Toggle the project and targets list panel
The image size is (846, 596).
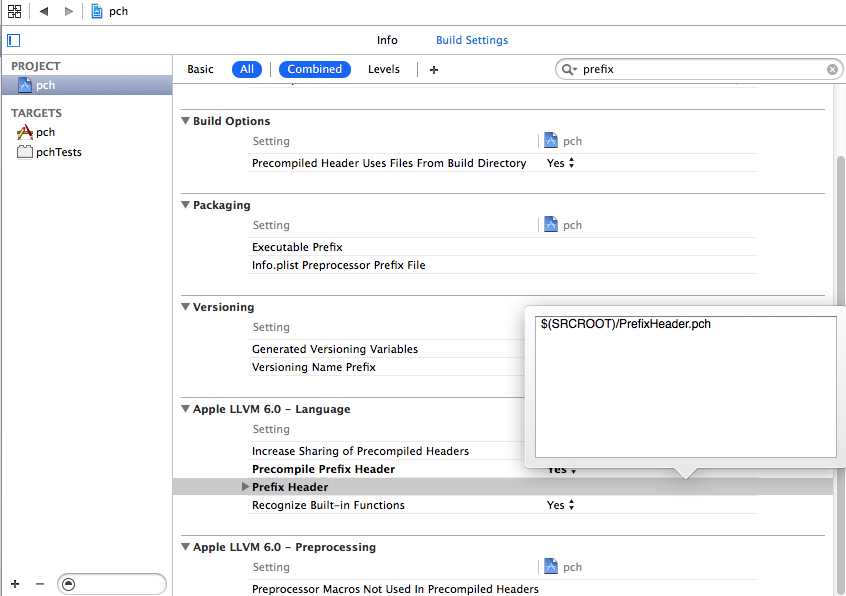click(x=13, y=40)
